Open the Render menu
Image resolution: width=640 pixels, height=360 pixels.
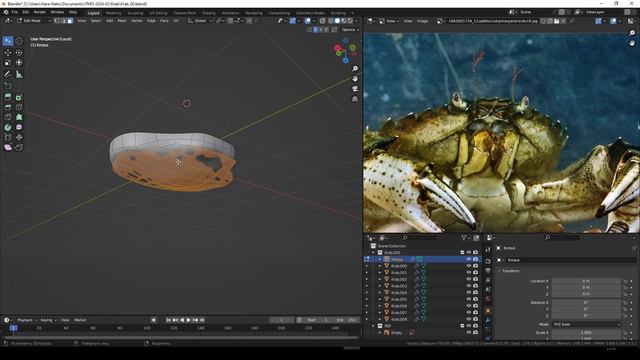point(40,12)
